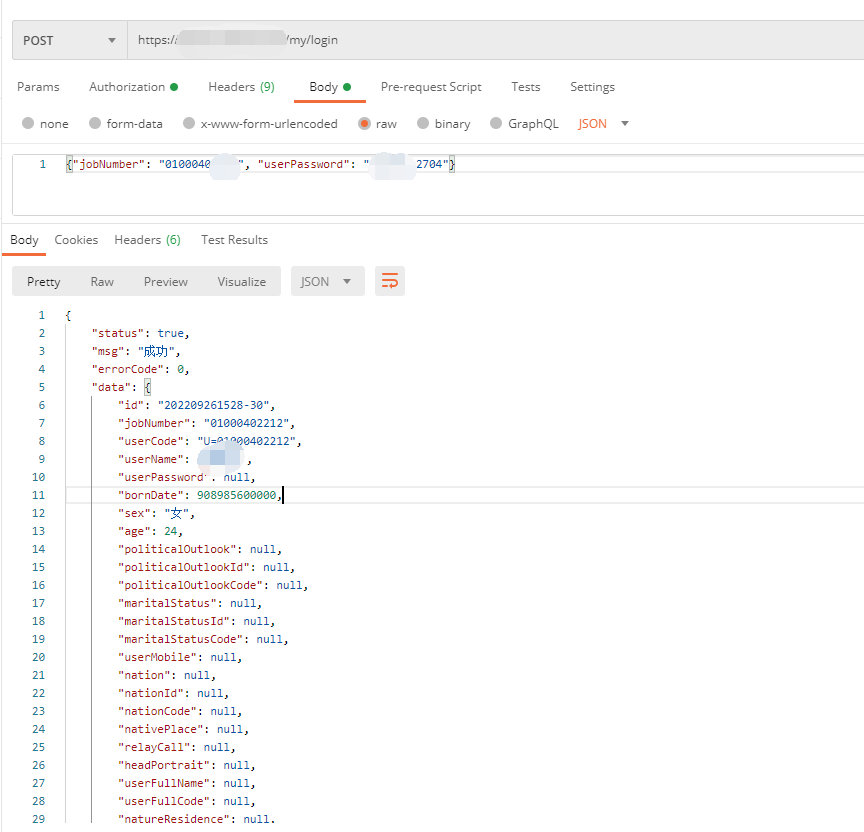Select the Pretty view button

pos(44,282)
